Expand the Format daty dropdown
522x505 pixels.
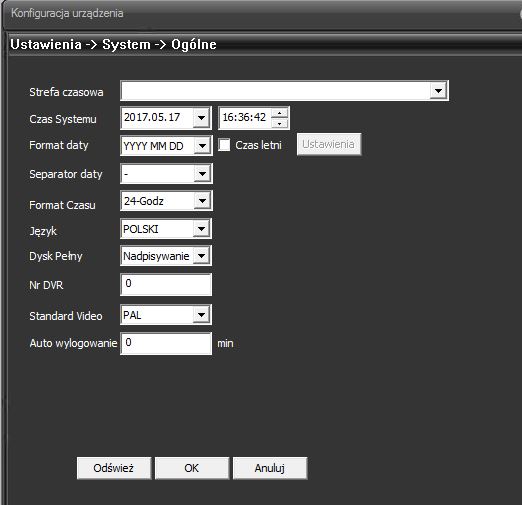click(x=202, y=146)
